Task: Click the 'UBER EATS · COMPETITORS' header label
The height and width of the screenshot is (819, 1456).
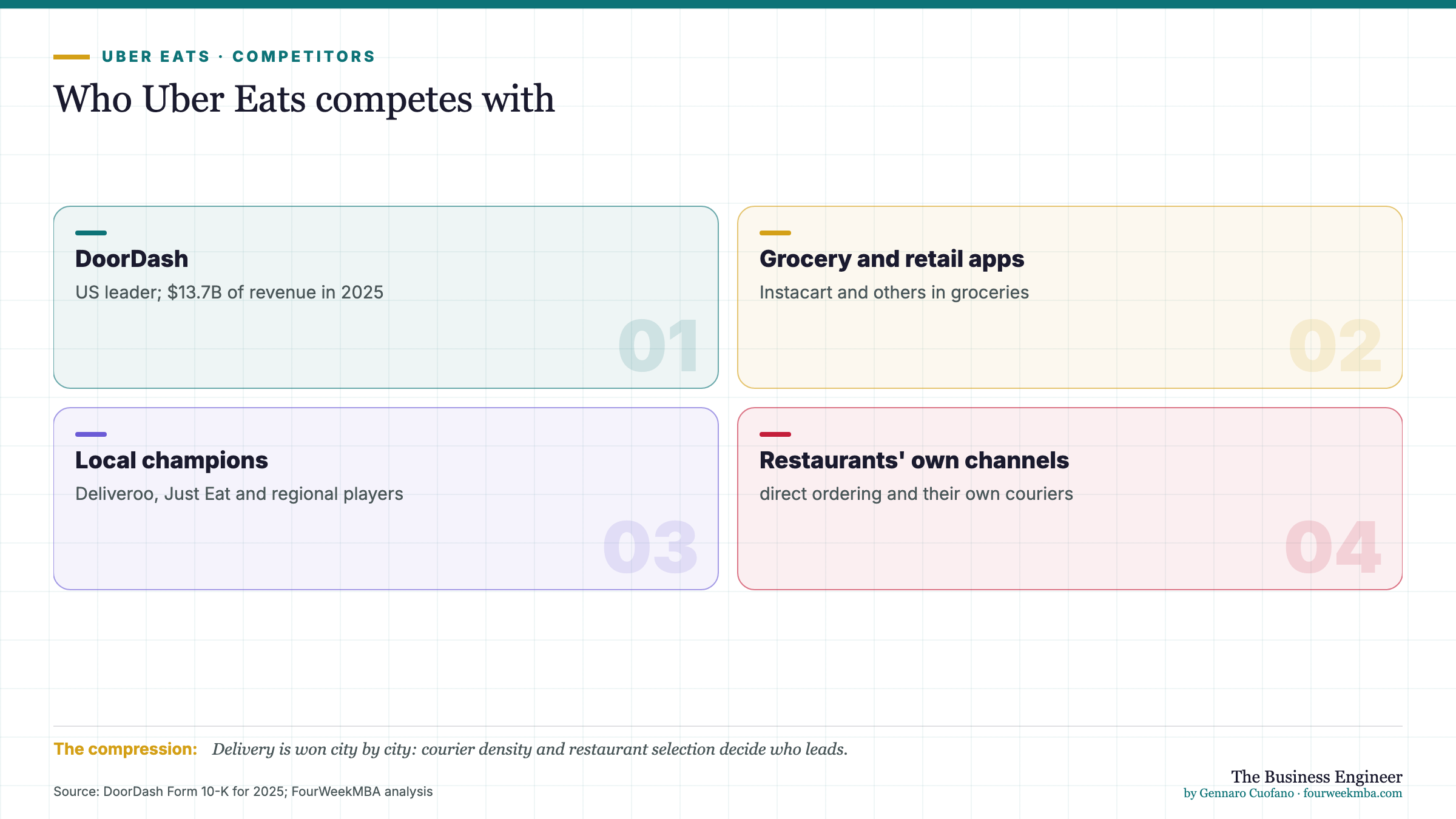Action: [238, 56]
